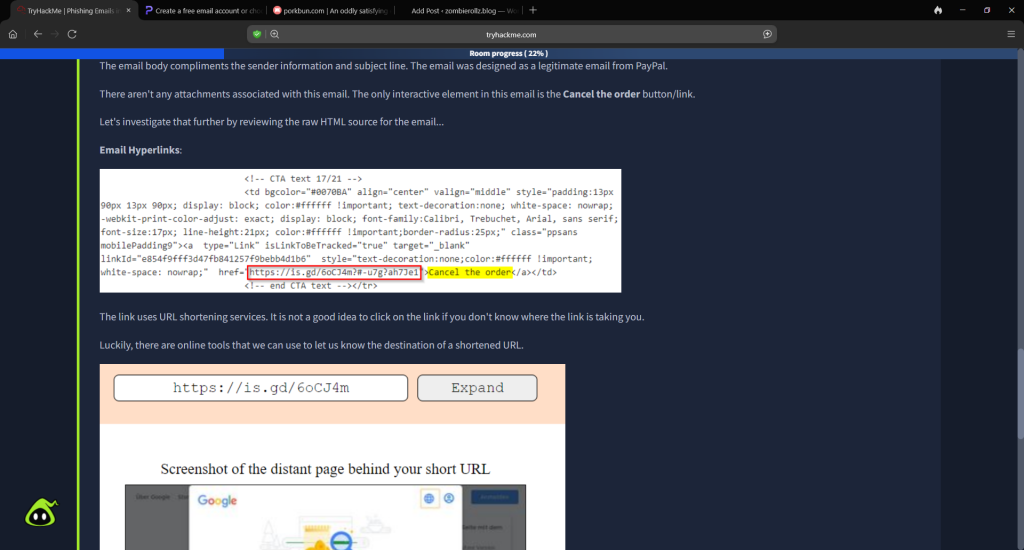The height and width of the screenshot is (550, 1024).
Task: Click the https://is.gd/6oCJ4m URL field
Action: point(260,388)
